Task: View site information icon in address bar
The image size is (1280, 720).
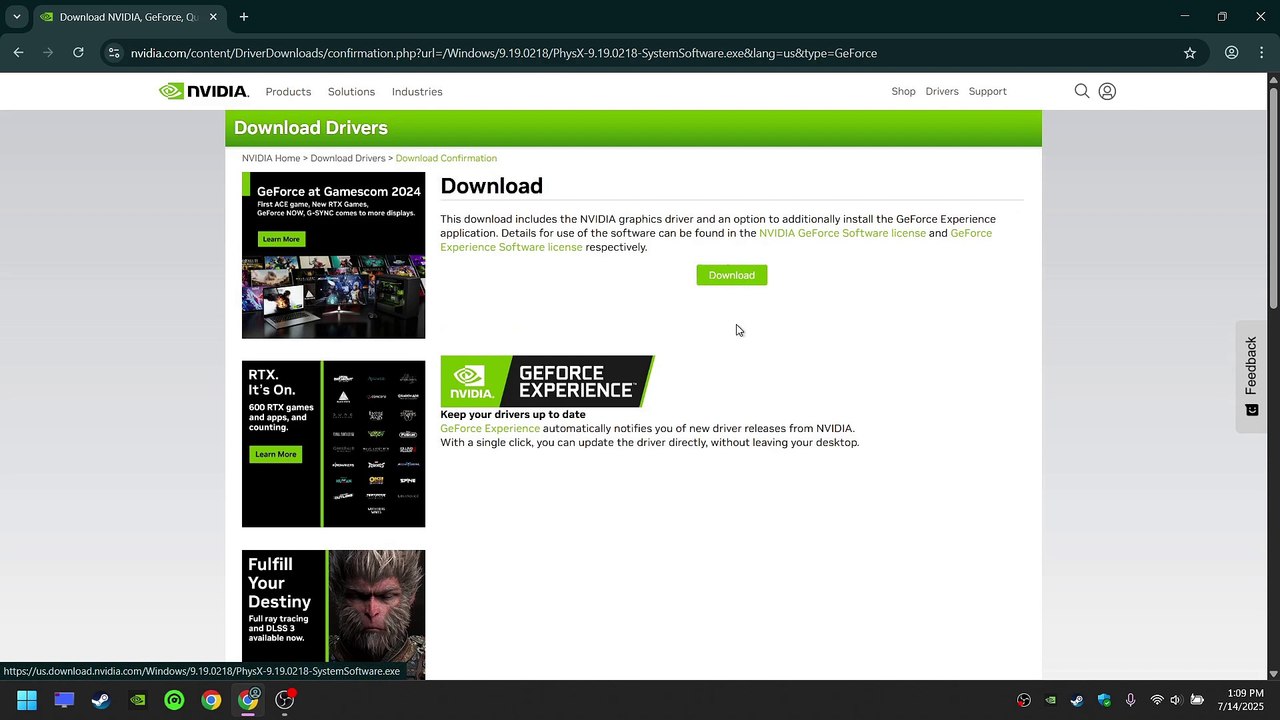Action: pos(114,53)
